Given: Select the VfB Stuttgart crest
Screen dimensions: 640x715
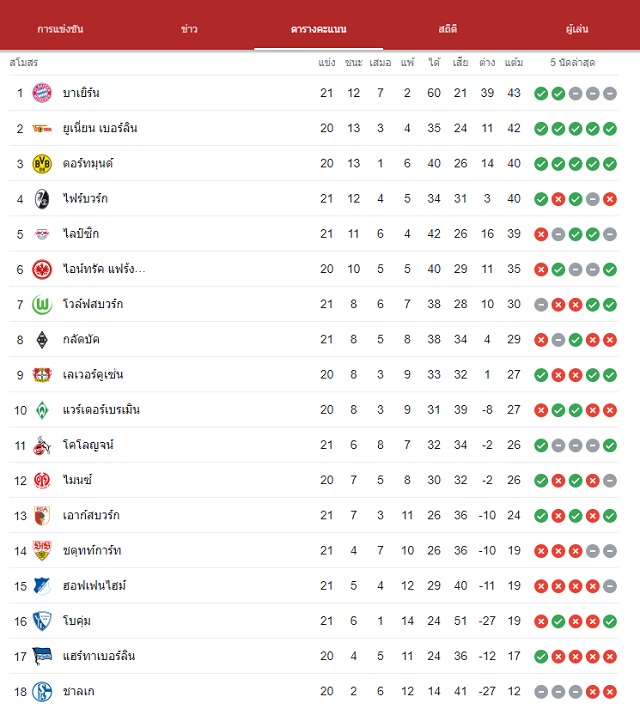Looking at the screenshot, I should click(x=42, y=550).
